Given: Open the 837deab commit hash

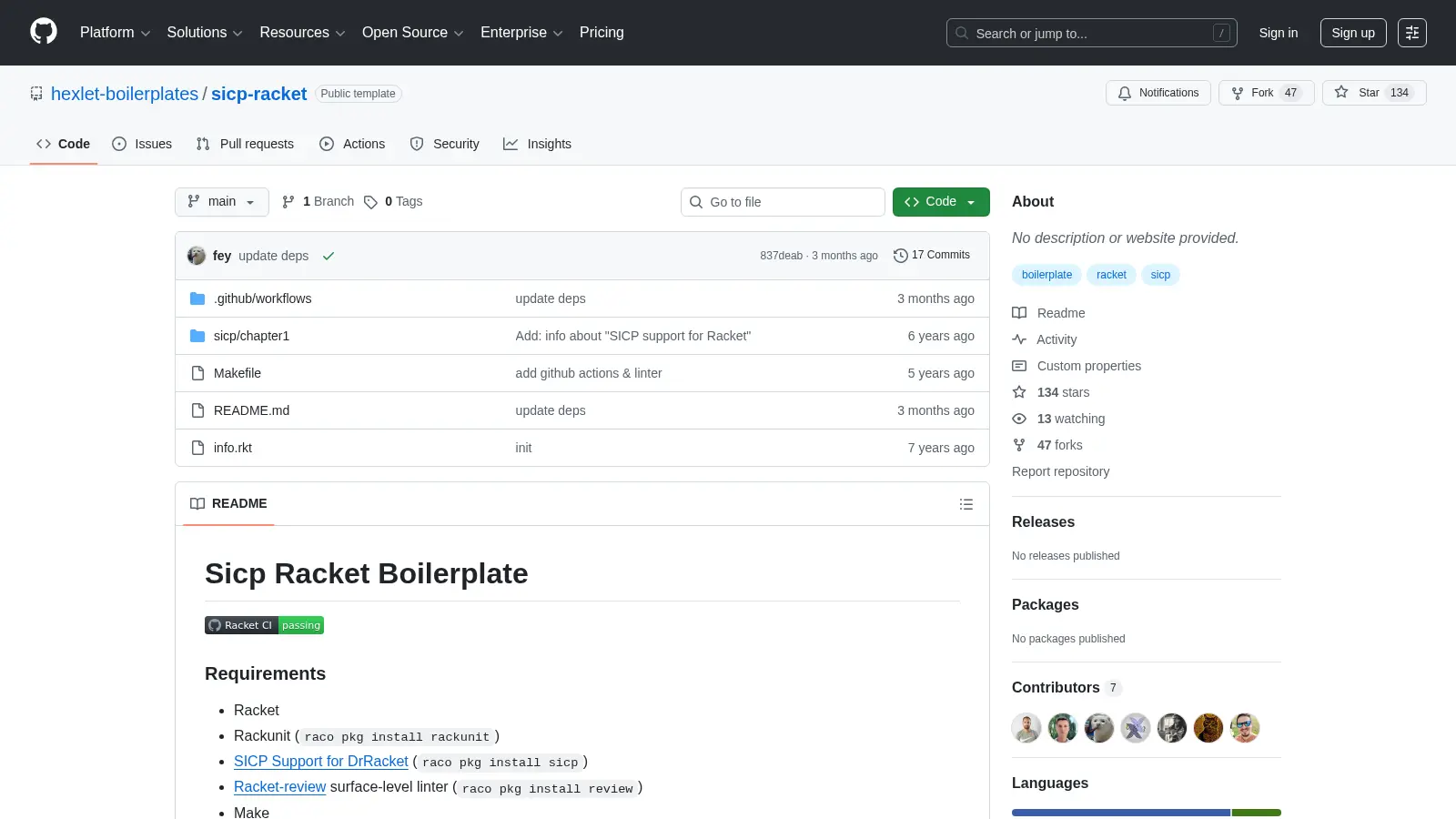Looking at the screenshot, I should point(781,256).
